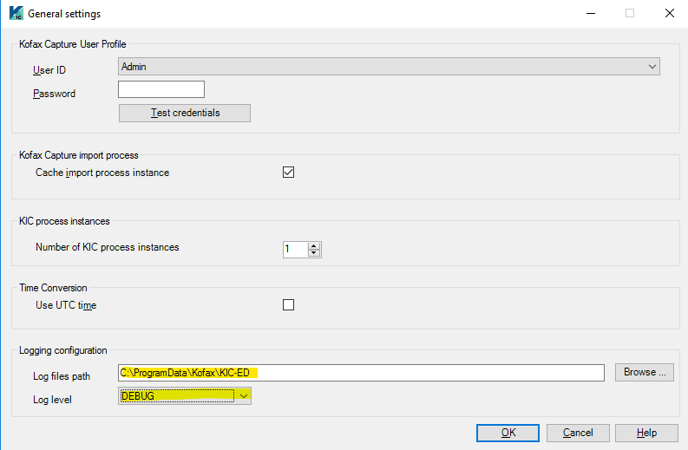Click the KIC process instances number field
Screen dimensions: 688x450
pos(296,249)
